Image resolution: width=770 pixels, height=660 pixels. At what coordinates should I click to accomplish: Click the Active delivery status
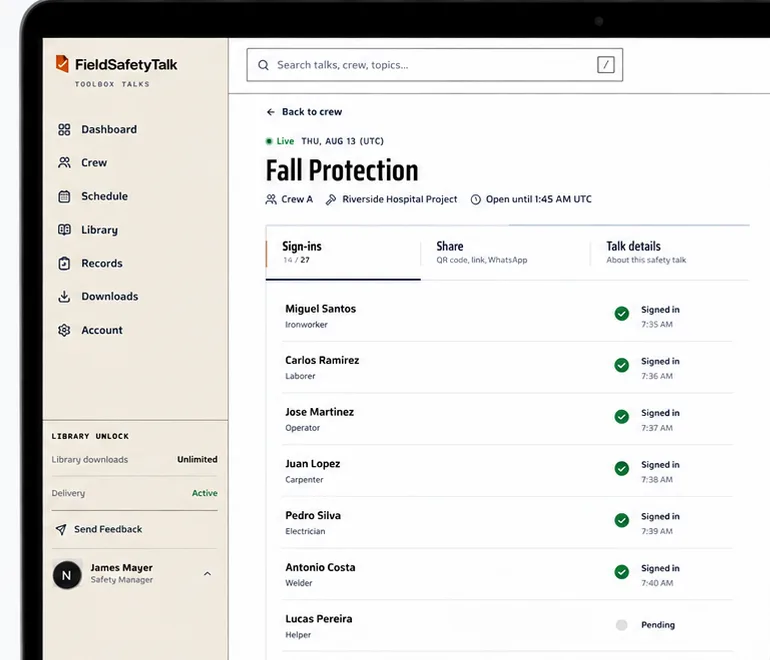click(205, 493)
